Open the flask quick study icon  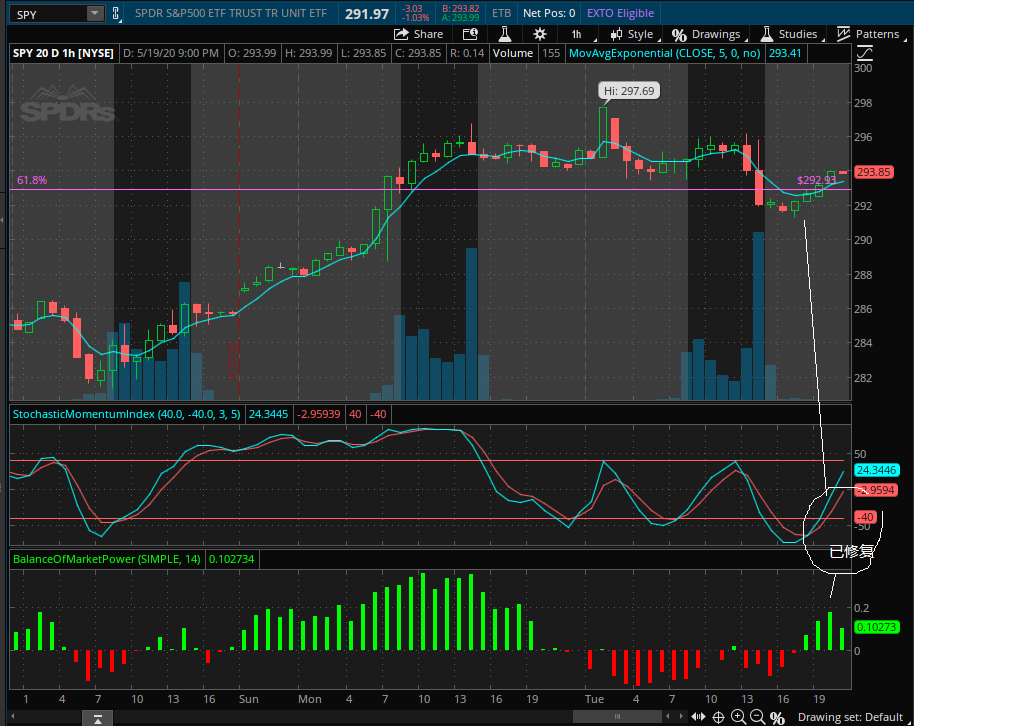point(504,34)
